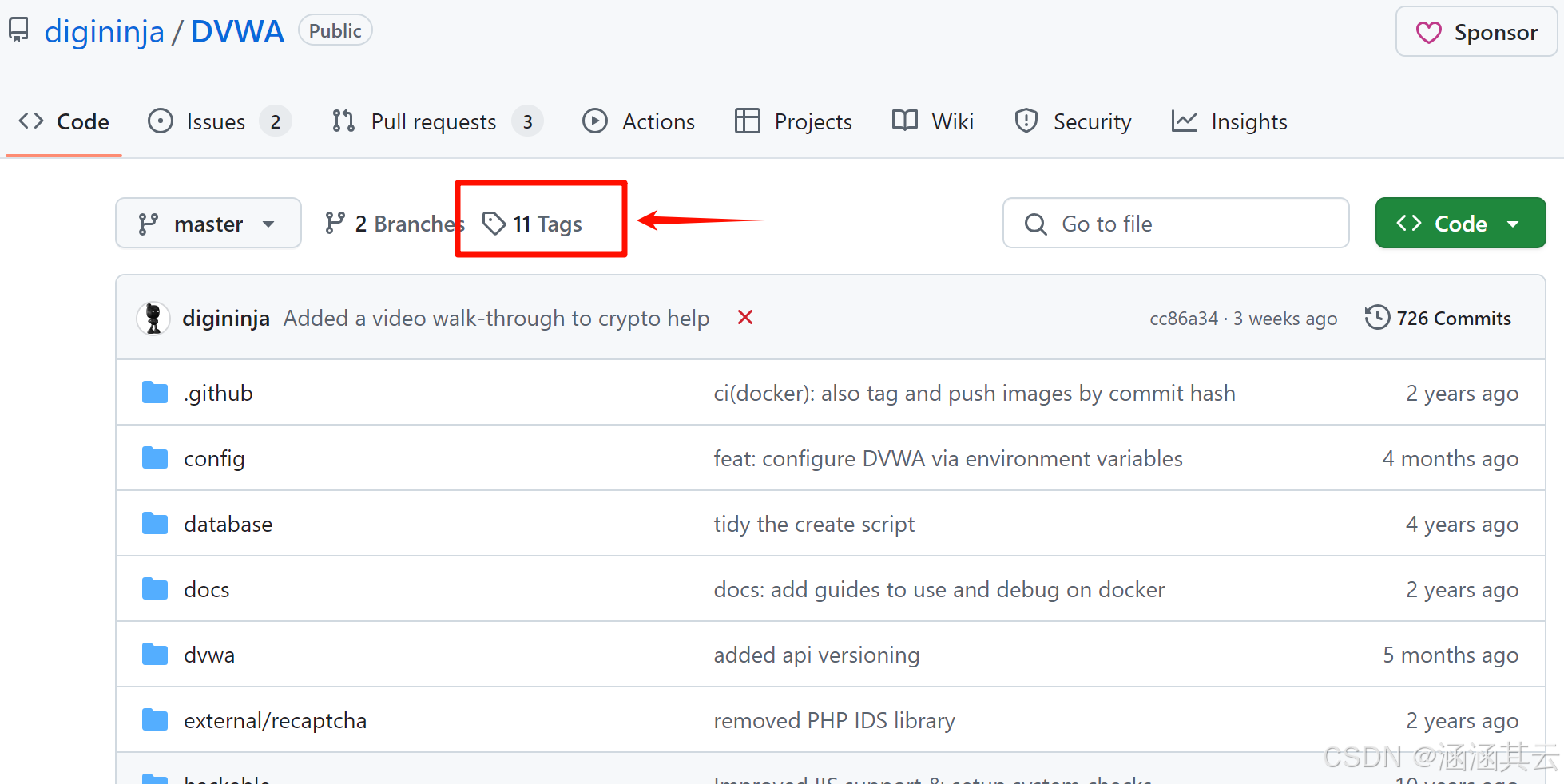Click the repository book icon beside digininja
This screenshot has height=784, width=1564.
(x=18, y=30)
